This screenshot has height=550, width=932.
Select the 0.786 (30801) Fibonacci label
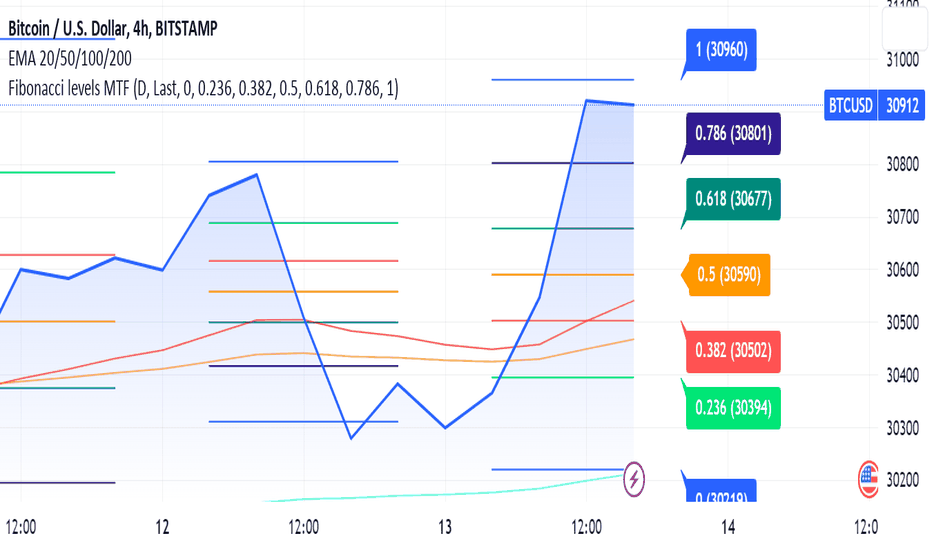pos(733,134)
